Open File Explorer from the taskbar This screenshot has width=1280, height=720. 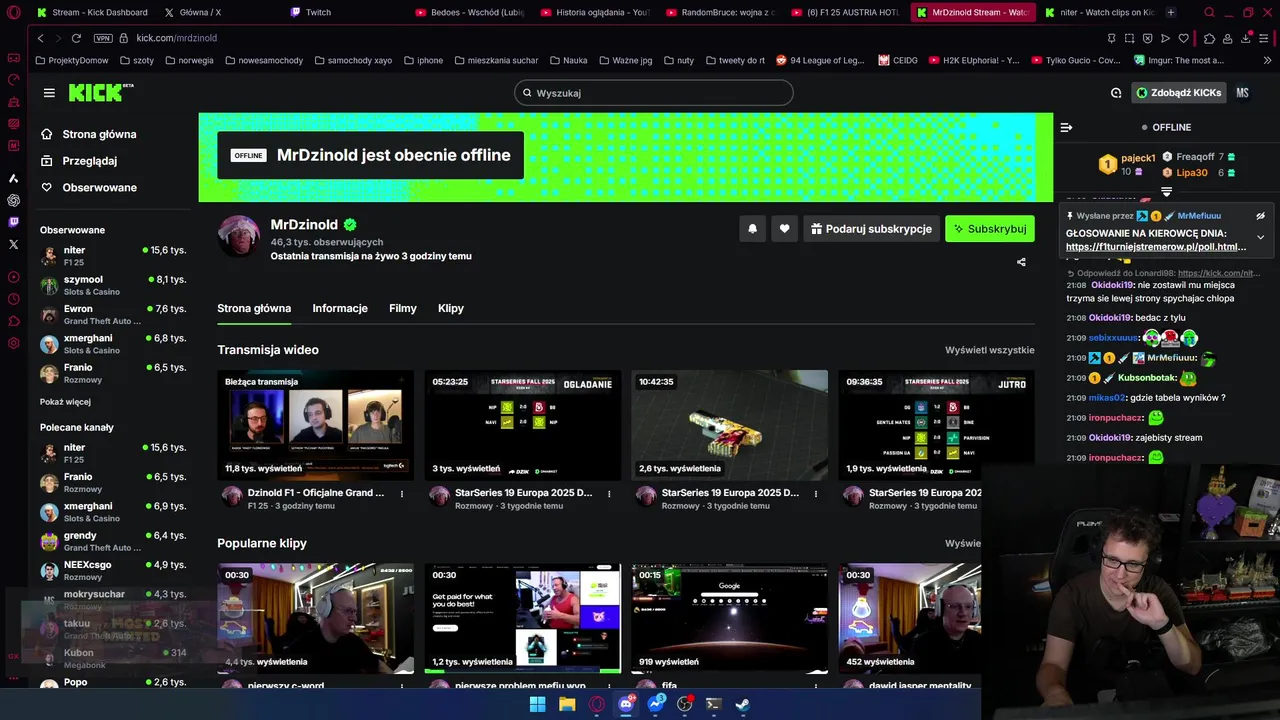point(567,704)
